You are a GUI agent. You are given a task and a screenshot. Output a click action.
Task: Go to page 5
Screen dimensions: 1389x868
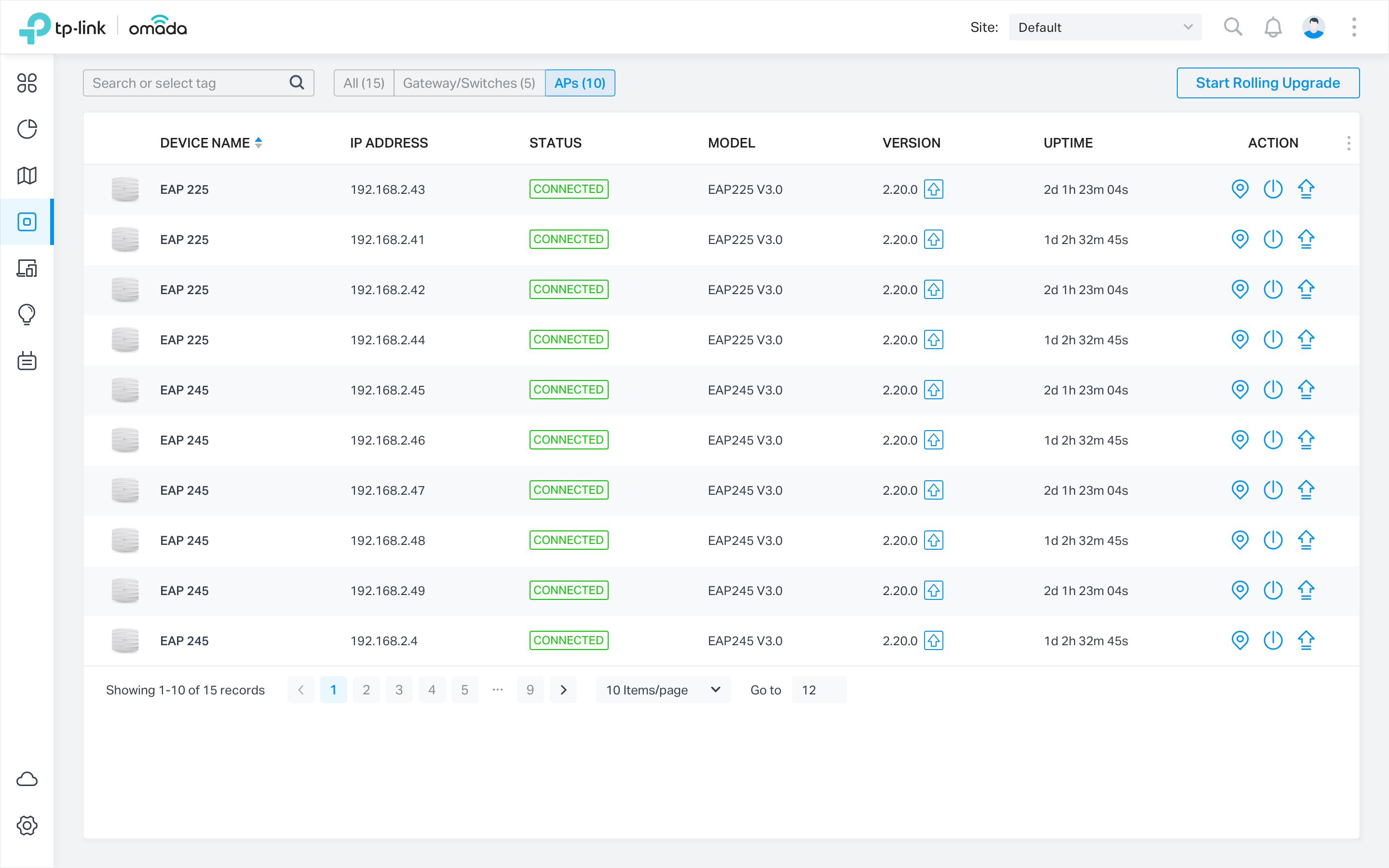464,690
